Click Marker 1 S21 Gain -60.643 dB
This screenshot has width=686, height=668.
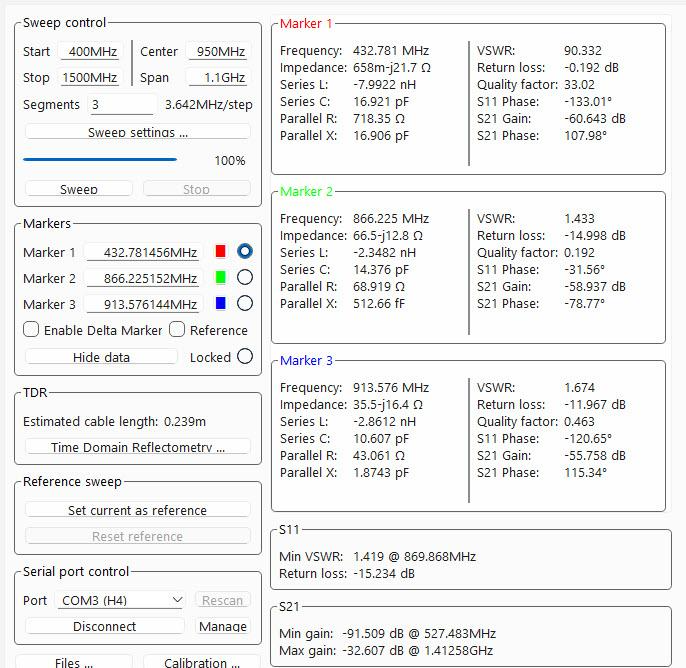pyautogui.click(x=595, y=119)
